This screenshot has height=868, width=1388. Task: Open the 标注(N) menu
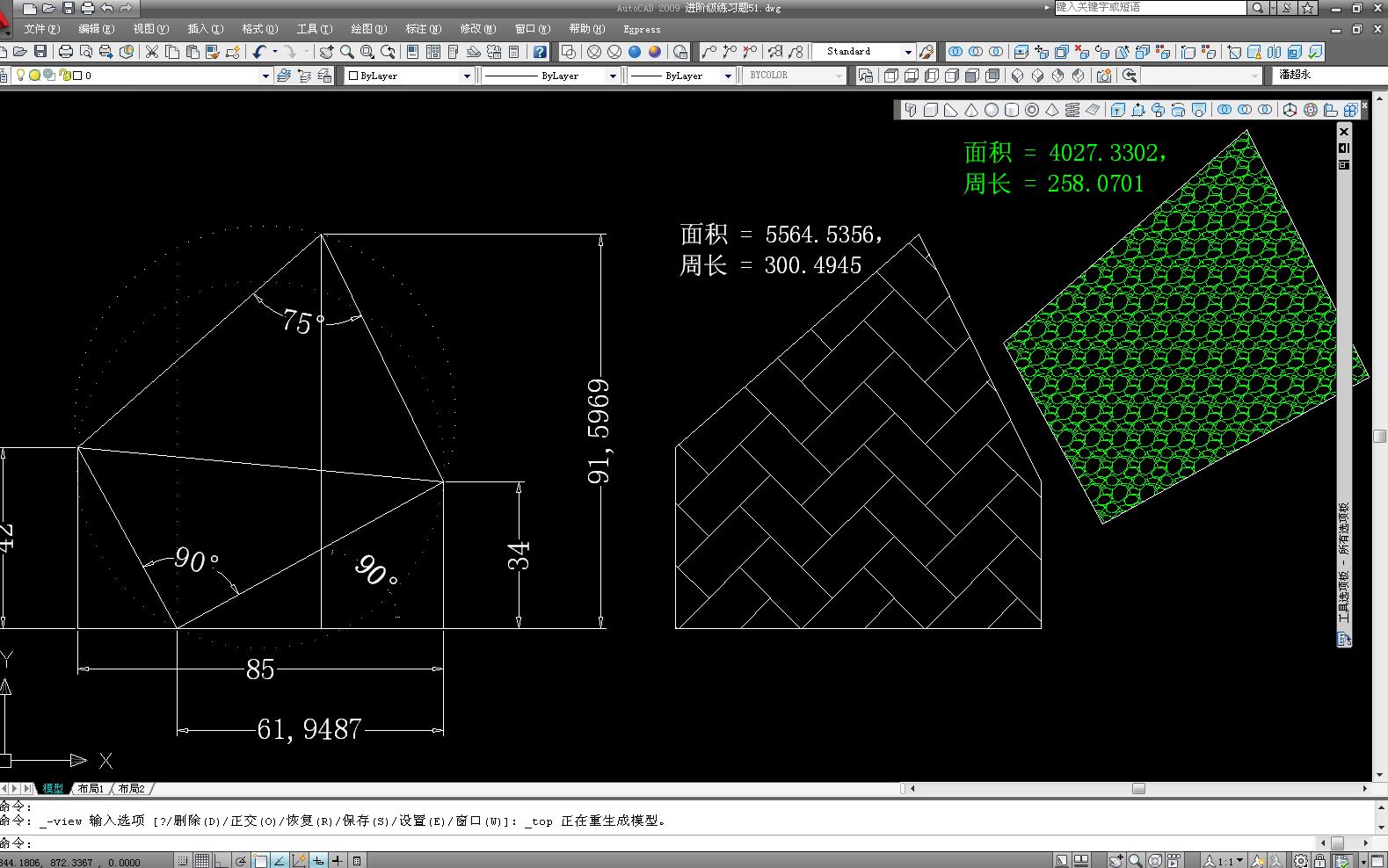tap(423, 29)
